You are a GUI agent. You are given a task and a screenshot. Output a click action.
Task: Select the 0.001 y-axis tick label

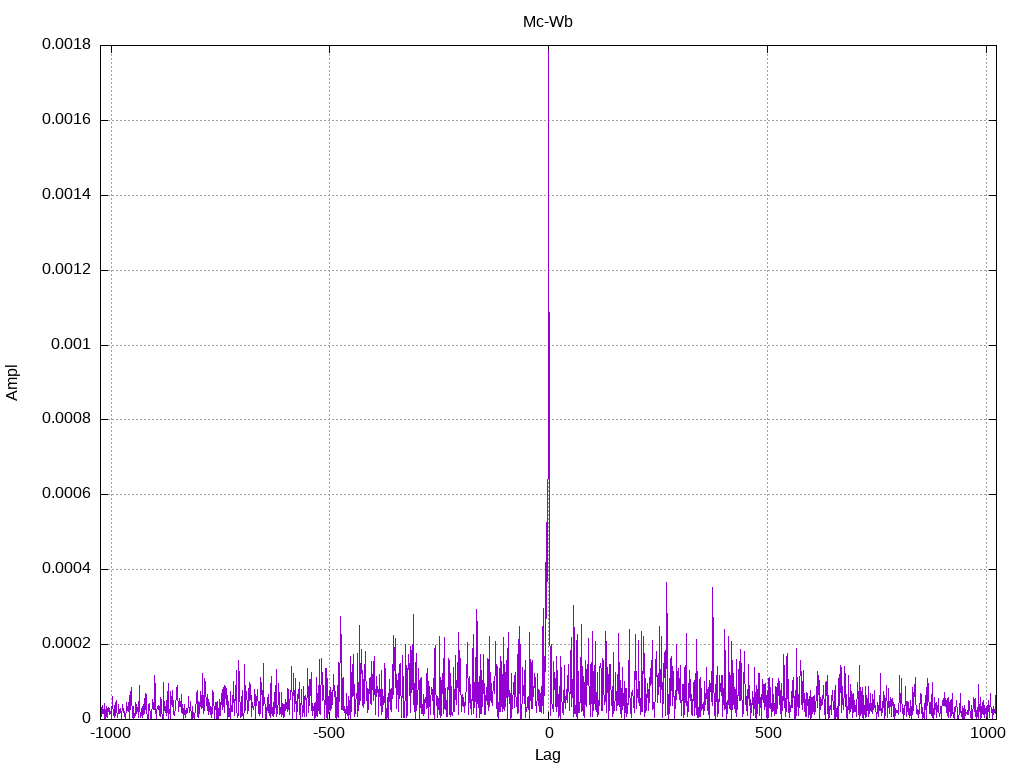[x=73, y=345]
